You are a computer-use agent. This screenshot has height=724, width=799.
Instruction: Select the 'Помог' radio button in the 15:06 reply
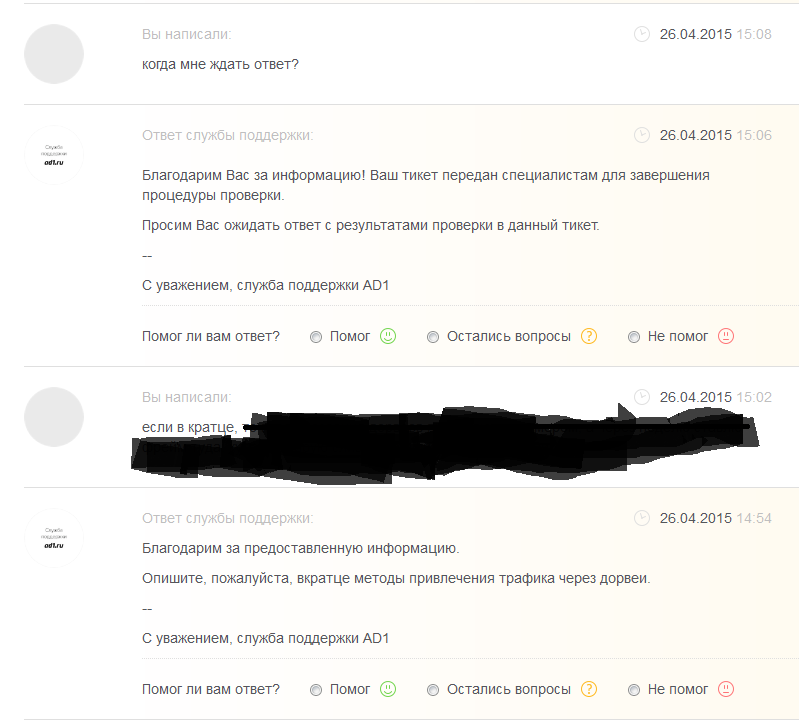point(316,337)
